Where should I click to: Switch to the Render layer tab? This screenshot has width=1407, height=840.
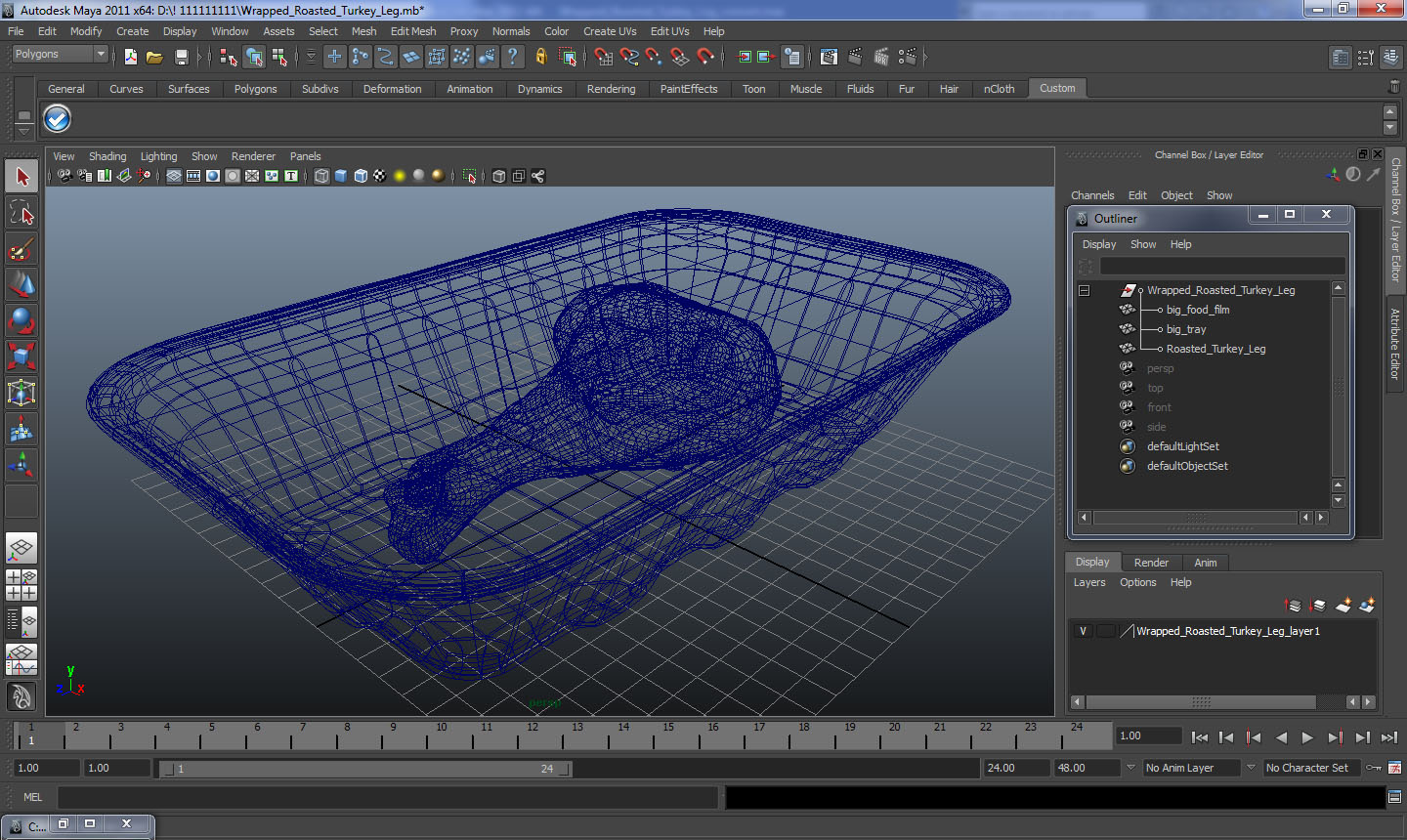[x=1151, y=563]
